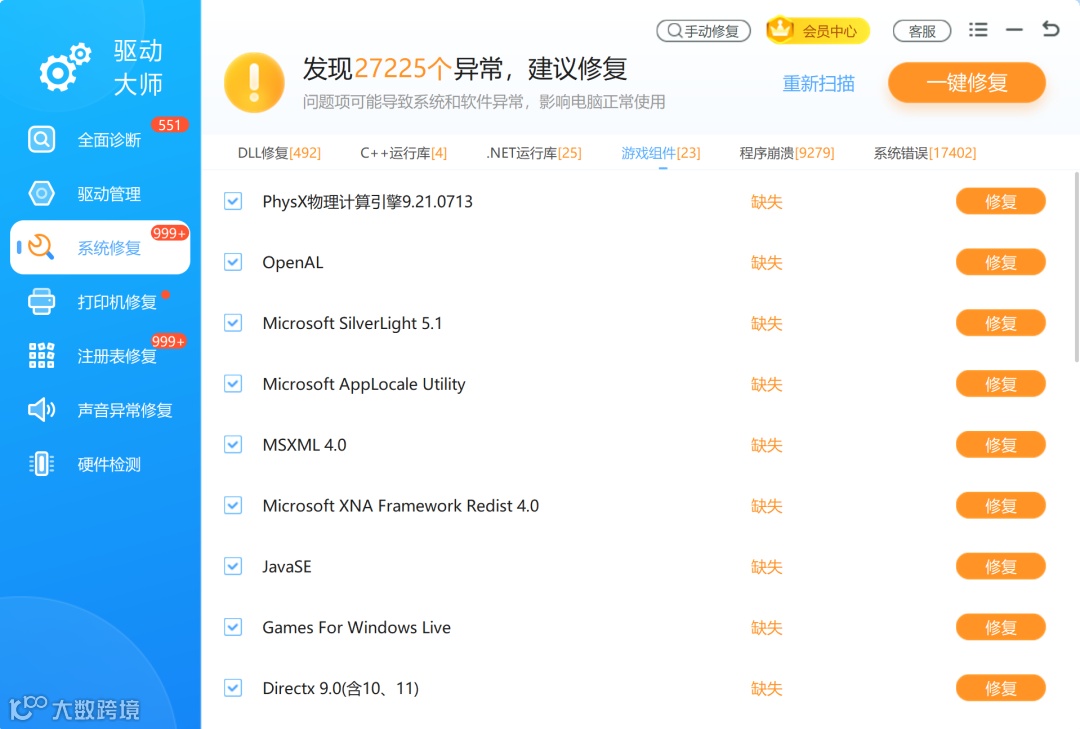Open the 硬件检测 chip icon

point(41,464)
